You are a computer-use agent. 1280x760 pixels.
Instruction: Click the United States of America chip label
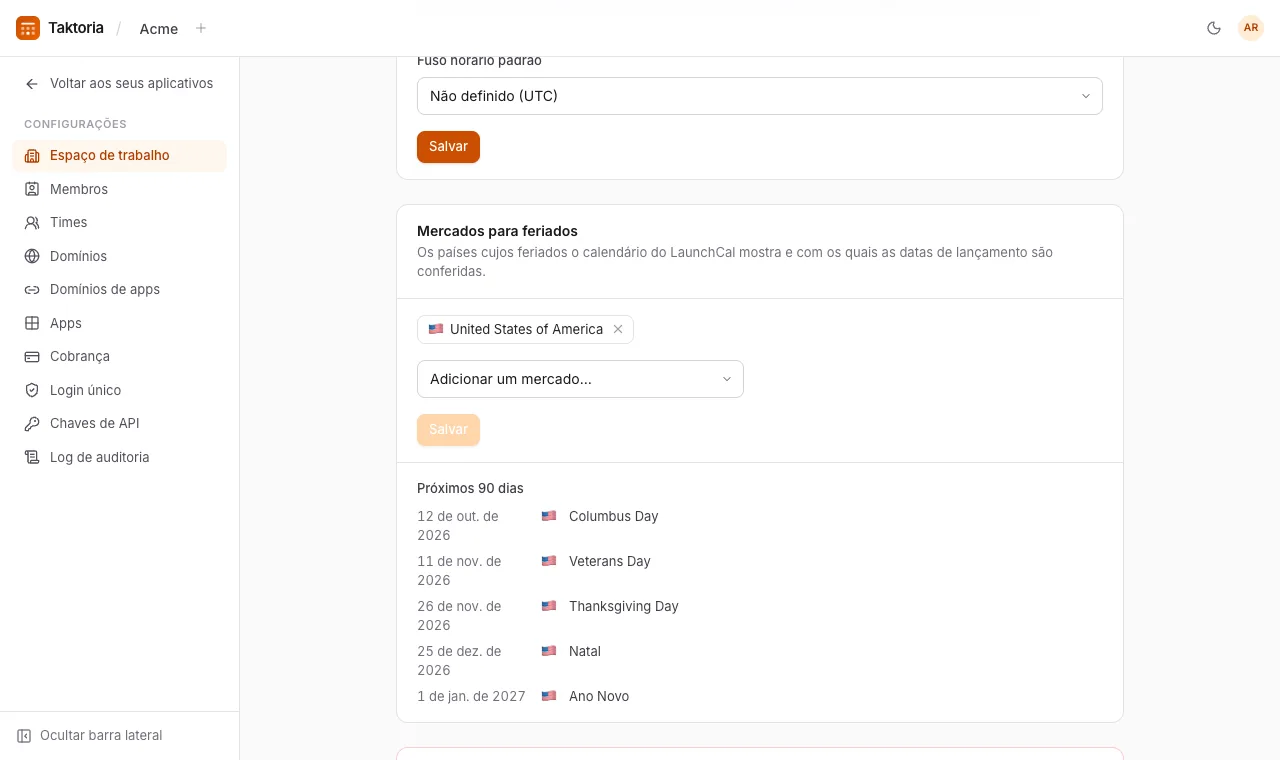(526, 329)
